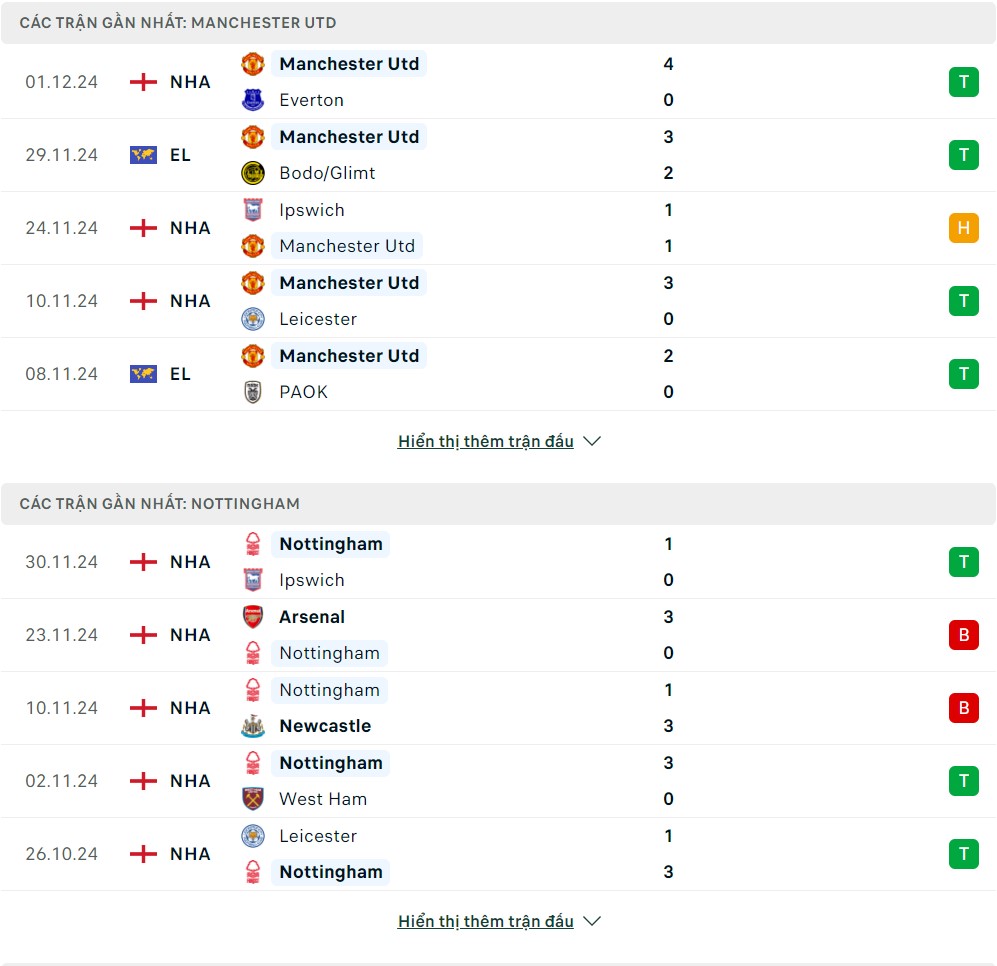Click the Bodo/Glimt team logo
The image size is (997, 966).
[x=253, y=173]
